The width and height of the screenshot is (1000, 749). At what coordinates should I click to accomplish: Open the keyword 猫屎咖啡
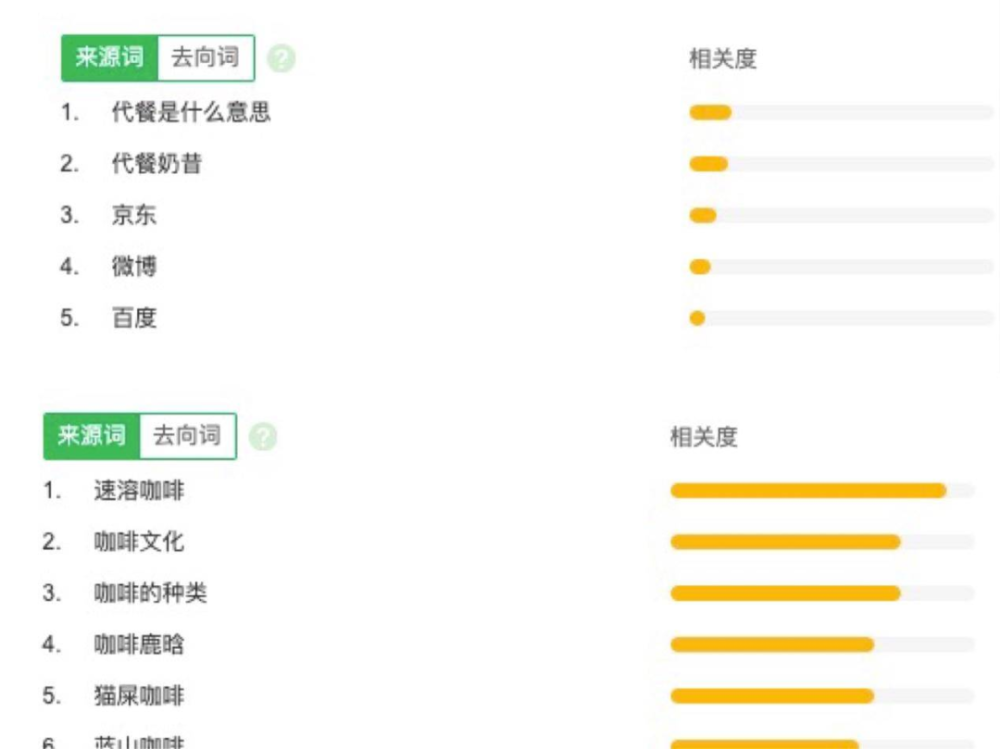click(139, 696)
